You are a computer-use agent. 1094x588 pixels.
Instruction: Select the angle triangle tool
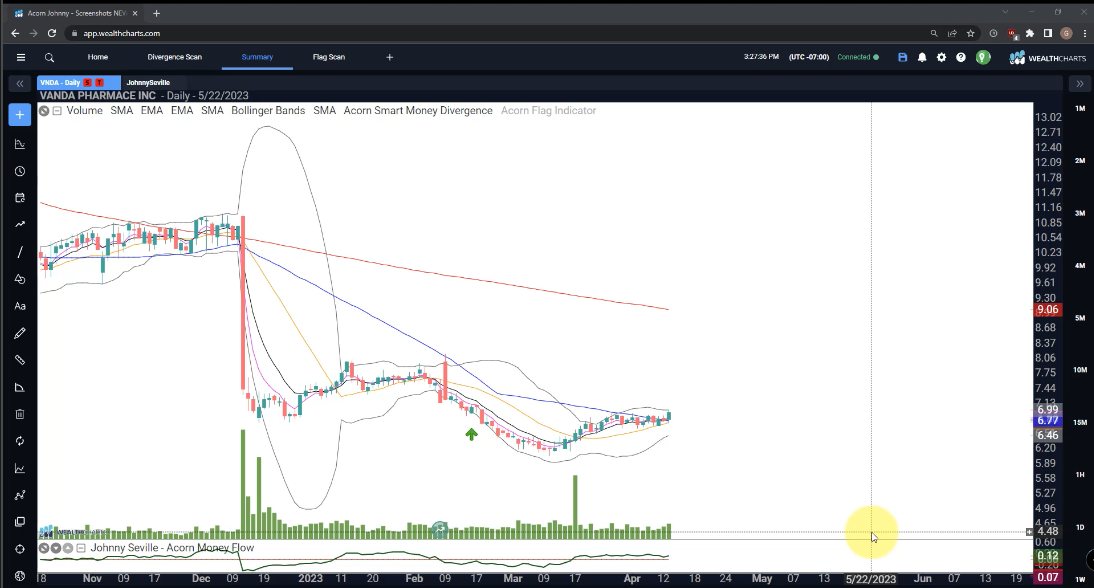20,388
